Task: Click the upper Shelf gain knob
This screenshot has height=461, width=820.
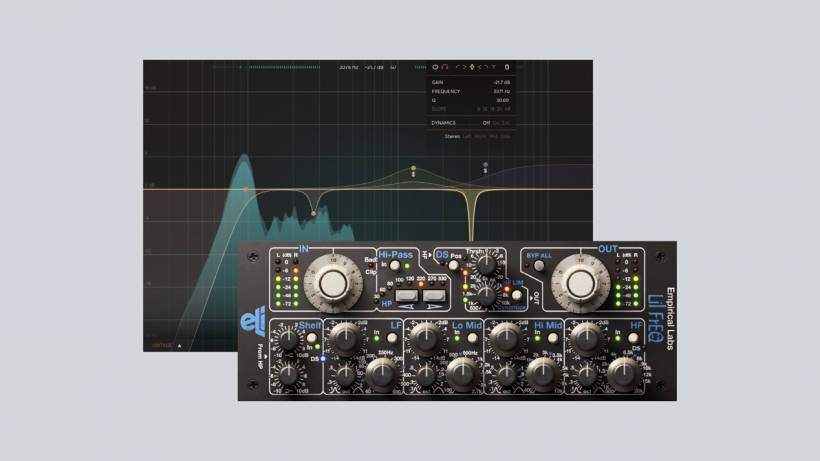Action: coord(288,339)
